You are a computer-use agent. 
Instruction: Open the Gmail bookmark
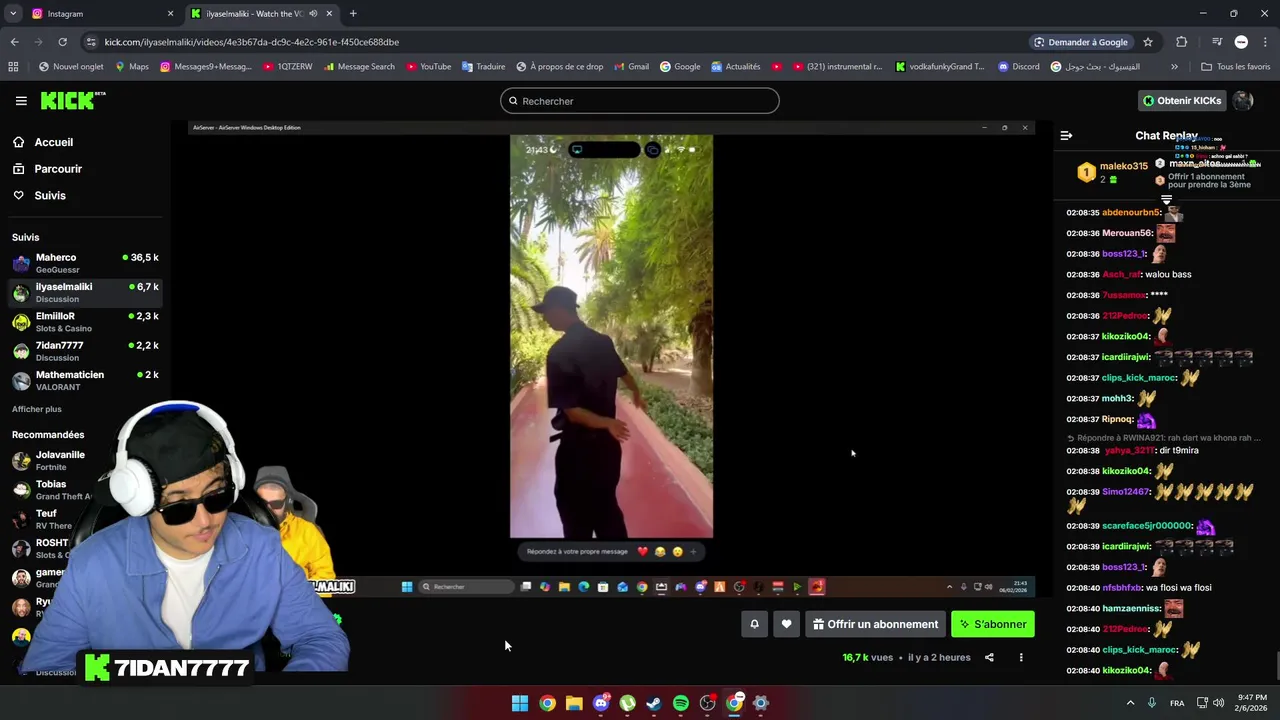(x=630, y=67)
